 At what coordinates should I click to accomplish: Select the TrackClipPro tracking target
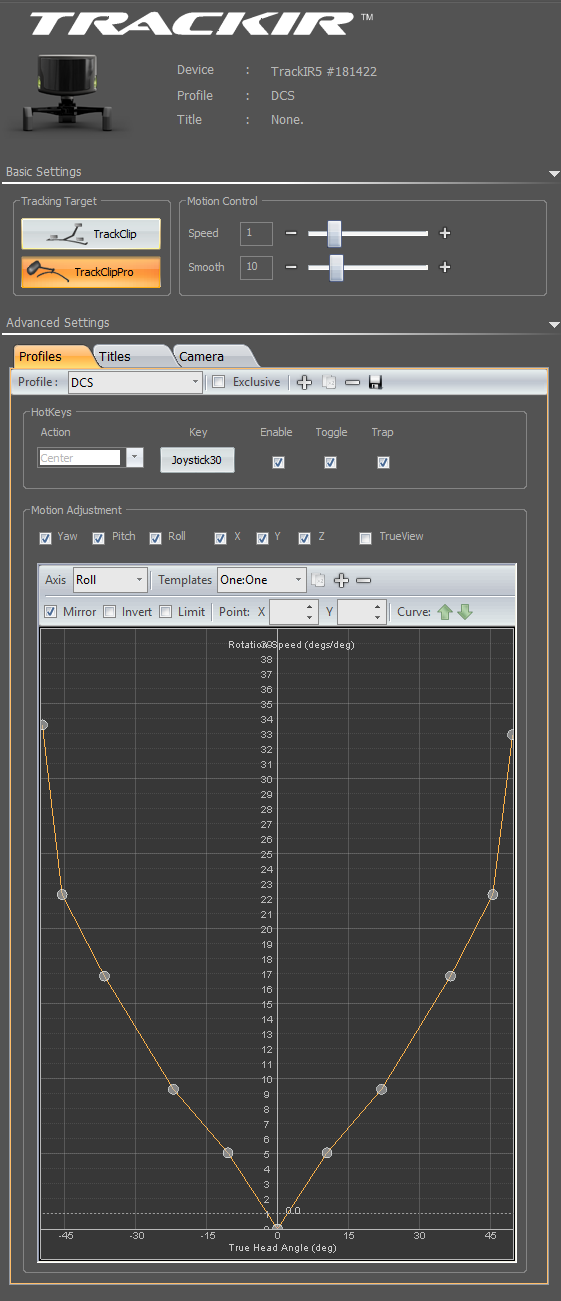click(91, 272)
